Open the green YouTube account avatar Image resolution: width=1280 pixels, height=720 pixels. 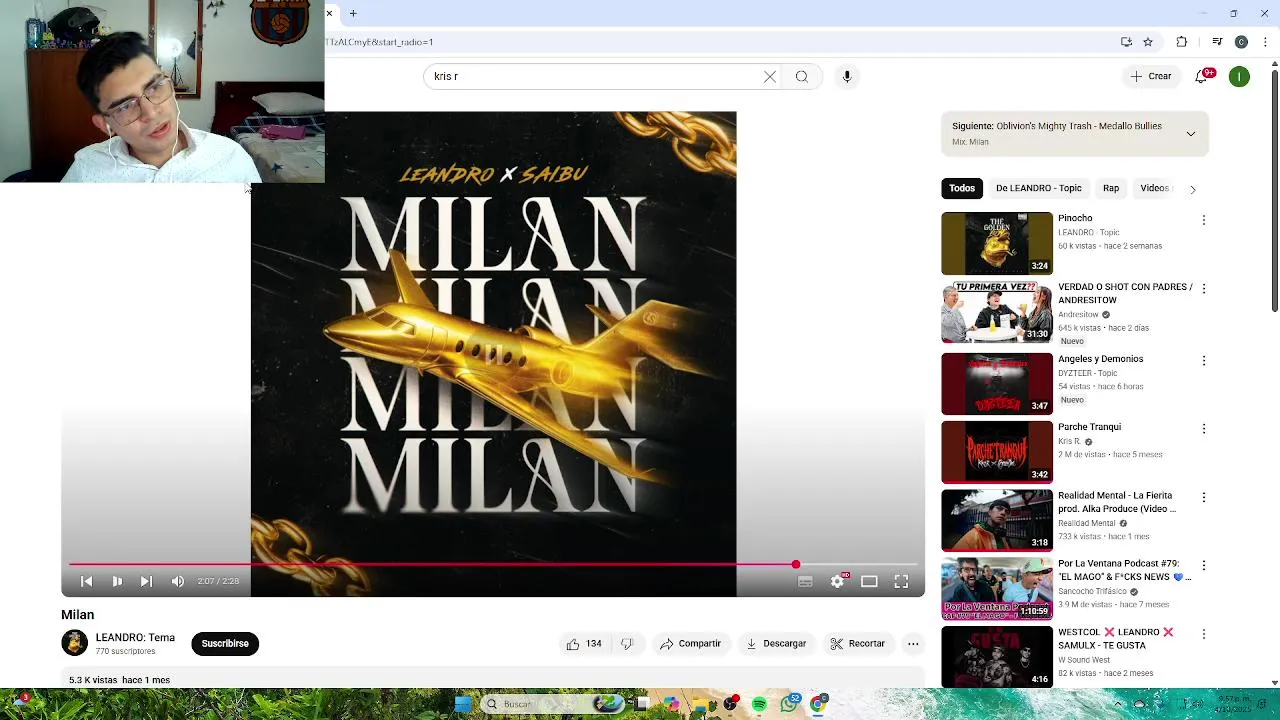(x=1239, y=76)
